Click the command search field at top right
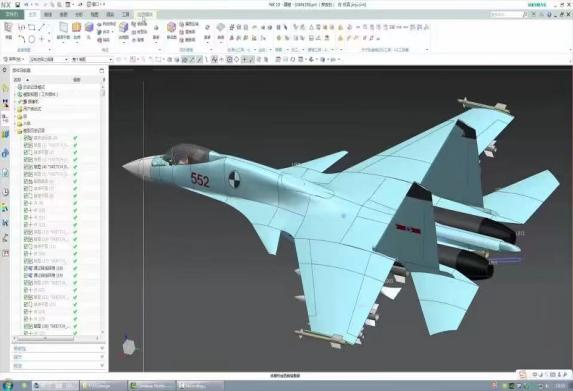573x391 pixels. click(x=506, y=14)
